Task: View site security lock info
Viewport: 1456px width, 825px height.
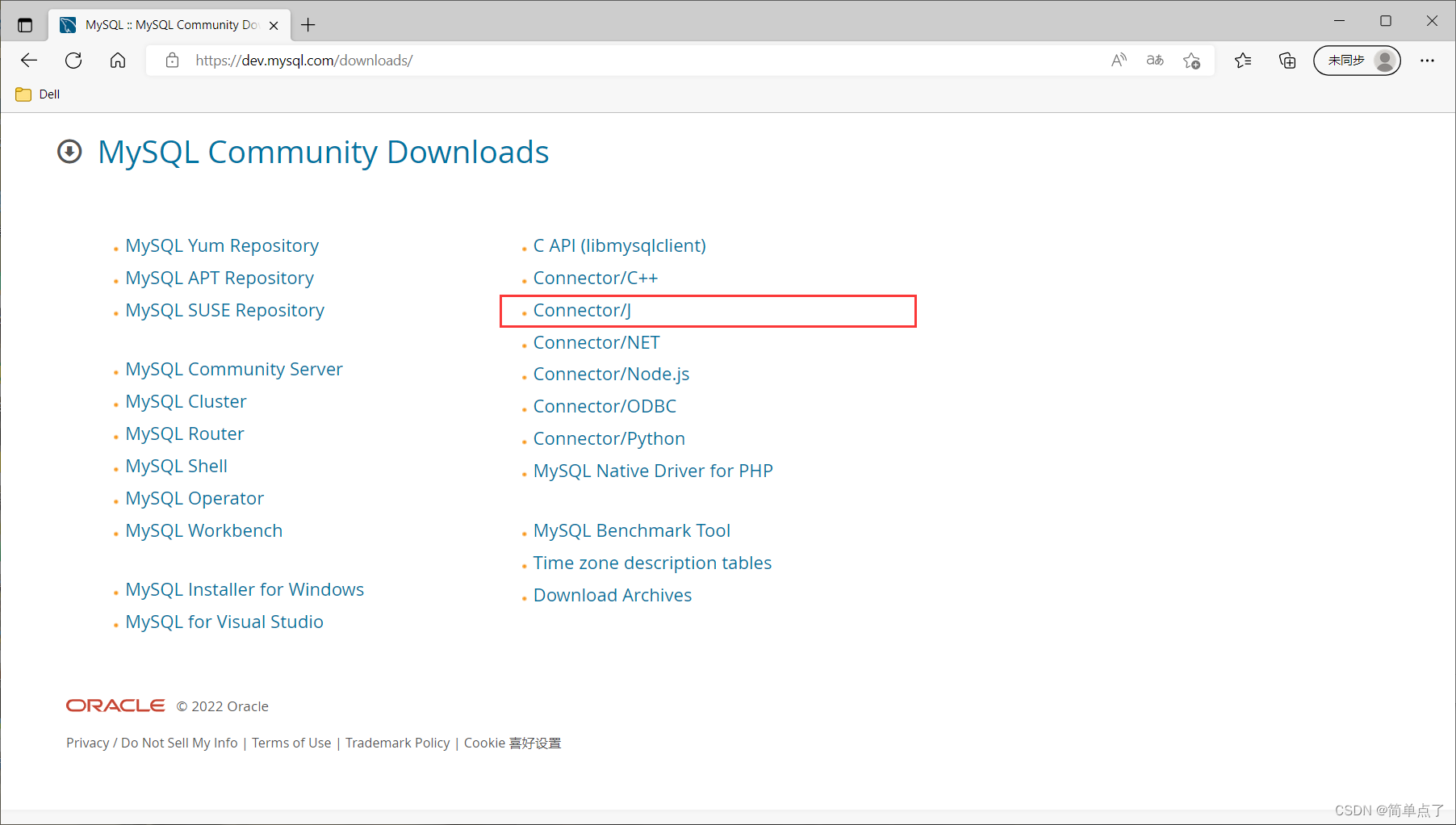Action: (x=172, y=61)
